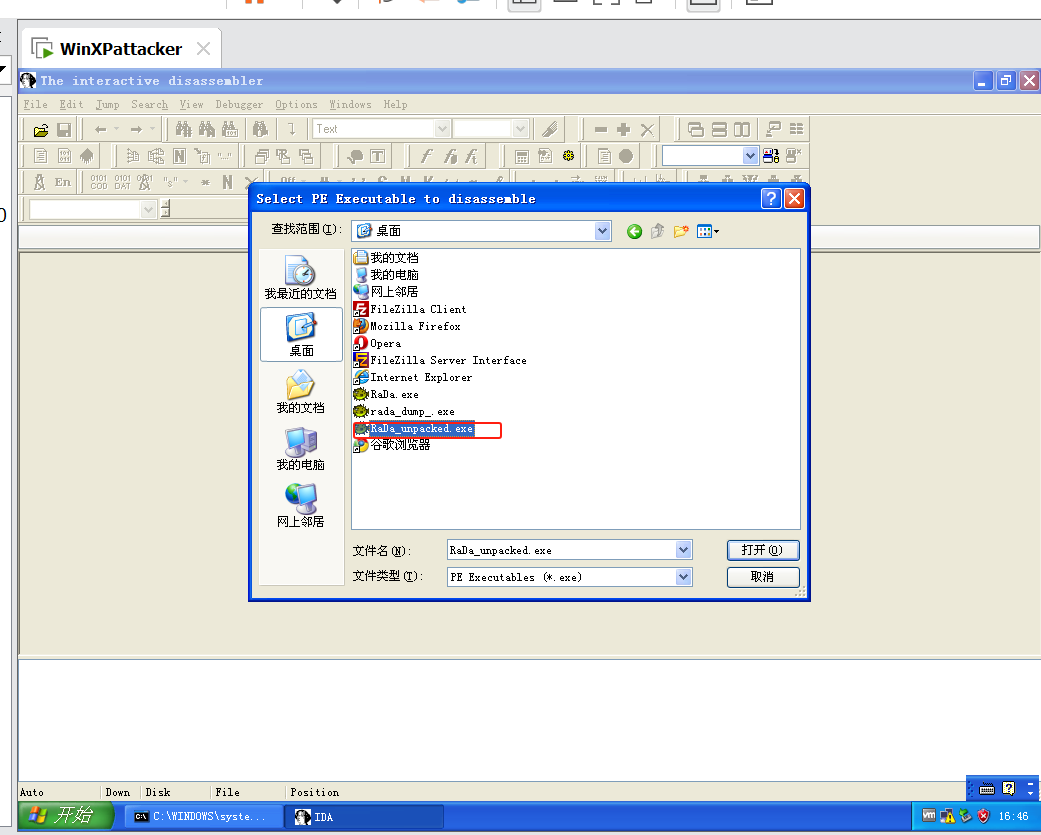This screenshot has width=1041, height=835.
Task: Open the Windows menu
Action: pyautogui.click(x=350, y=104)
